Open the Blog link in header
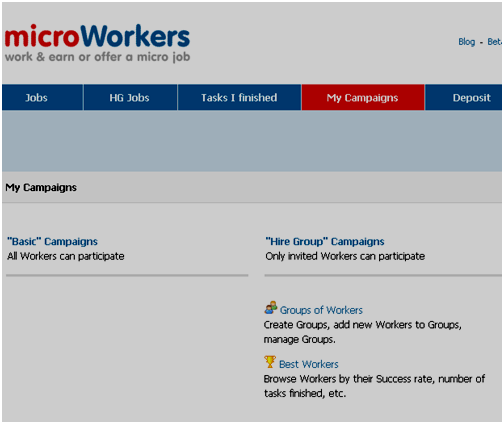The height and width of the screenshot is (424, 504). pyautogui.click(x=467, y=42)
